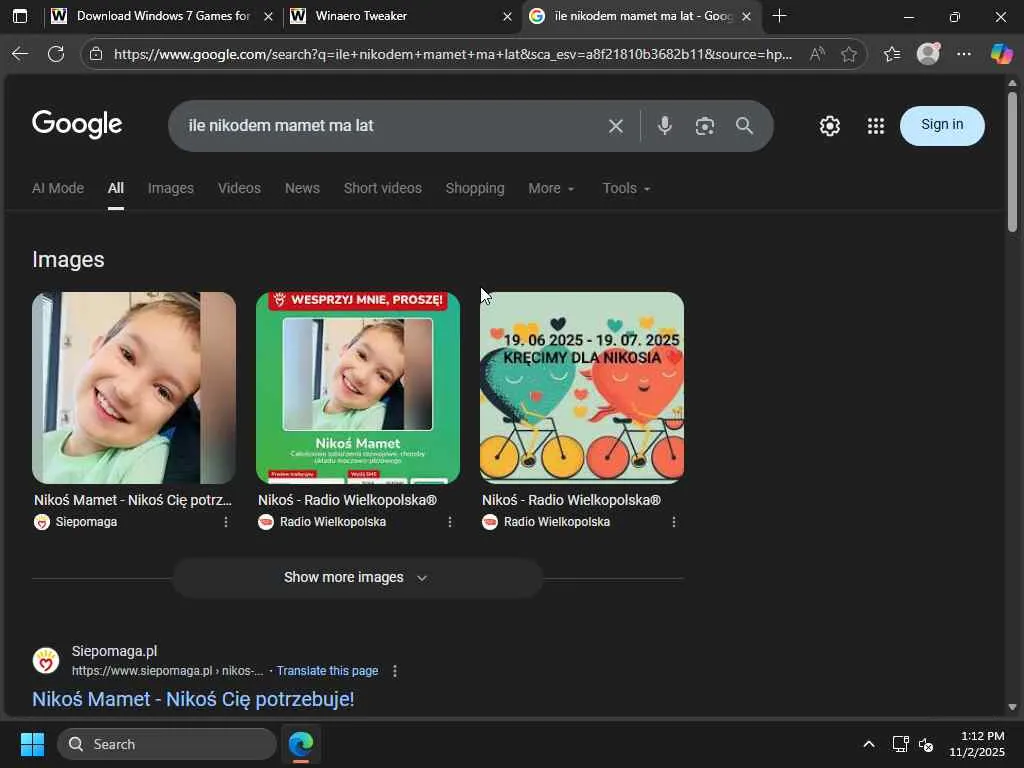Open the Google apps grid

876,125
